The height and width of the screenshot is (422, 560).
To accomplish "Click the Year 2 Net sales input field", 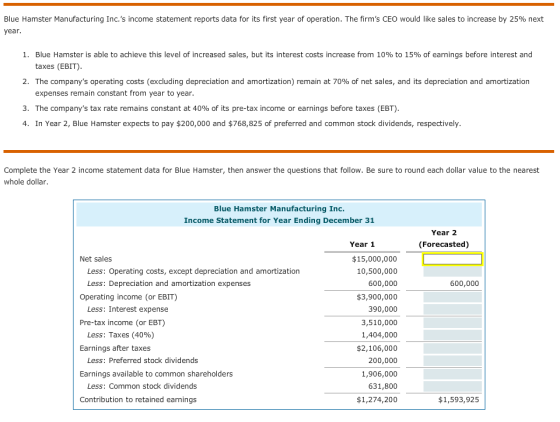I will click(x=452, y=259).
